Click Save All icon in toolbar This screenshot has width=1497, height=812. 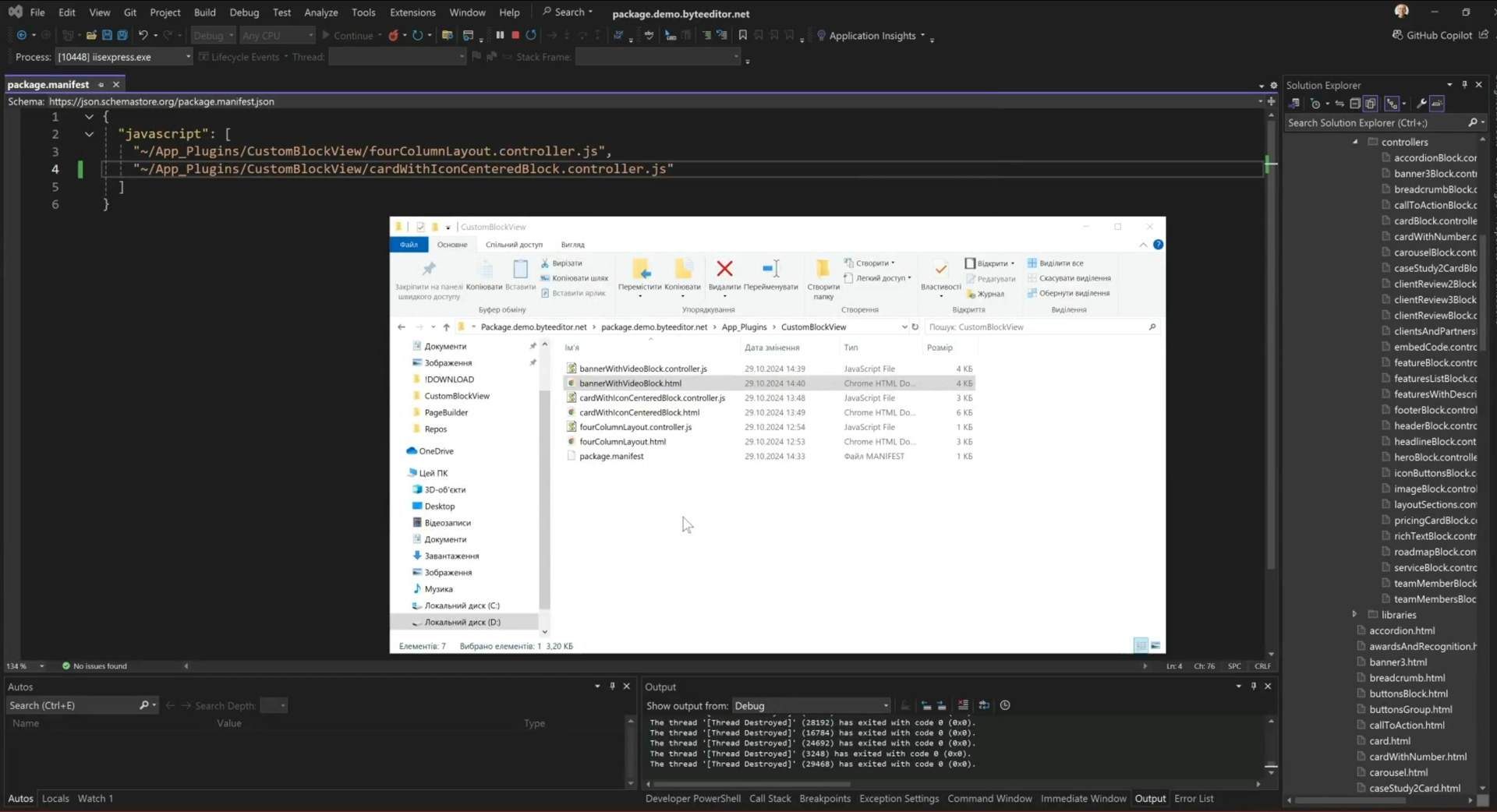(x=122, y=35)
